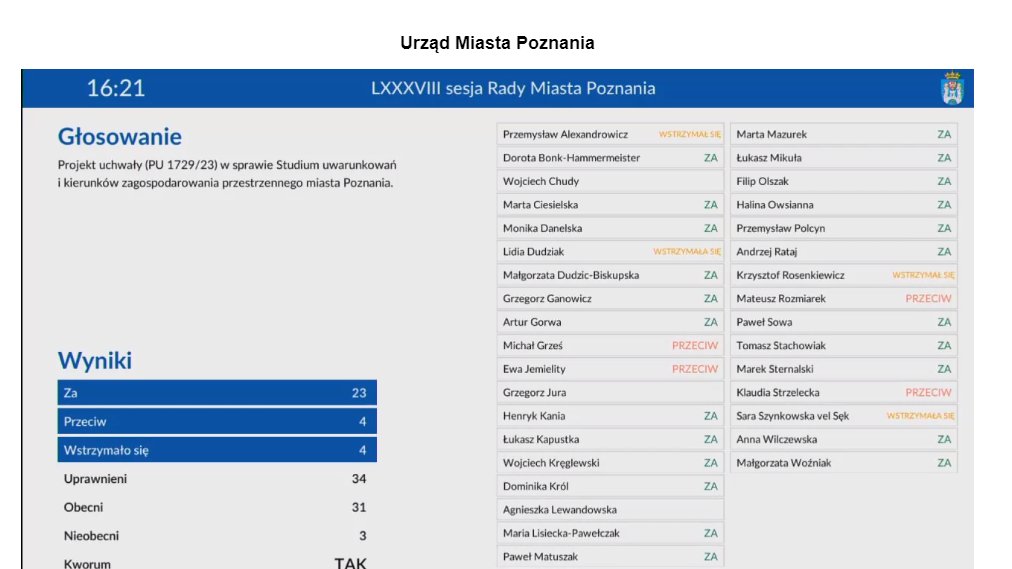Select the Uprawnieni count row
This screenshot has height=569, width=1012.
tap(216, 479)
